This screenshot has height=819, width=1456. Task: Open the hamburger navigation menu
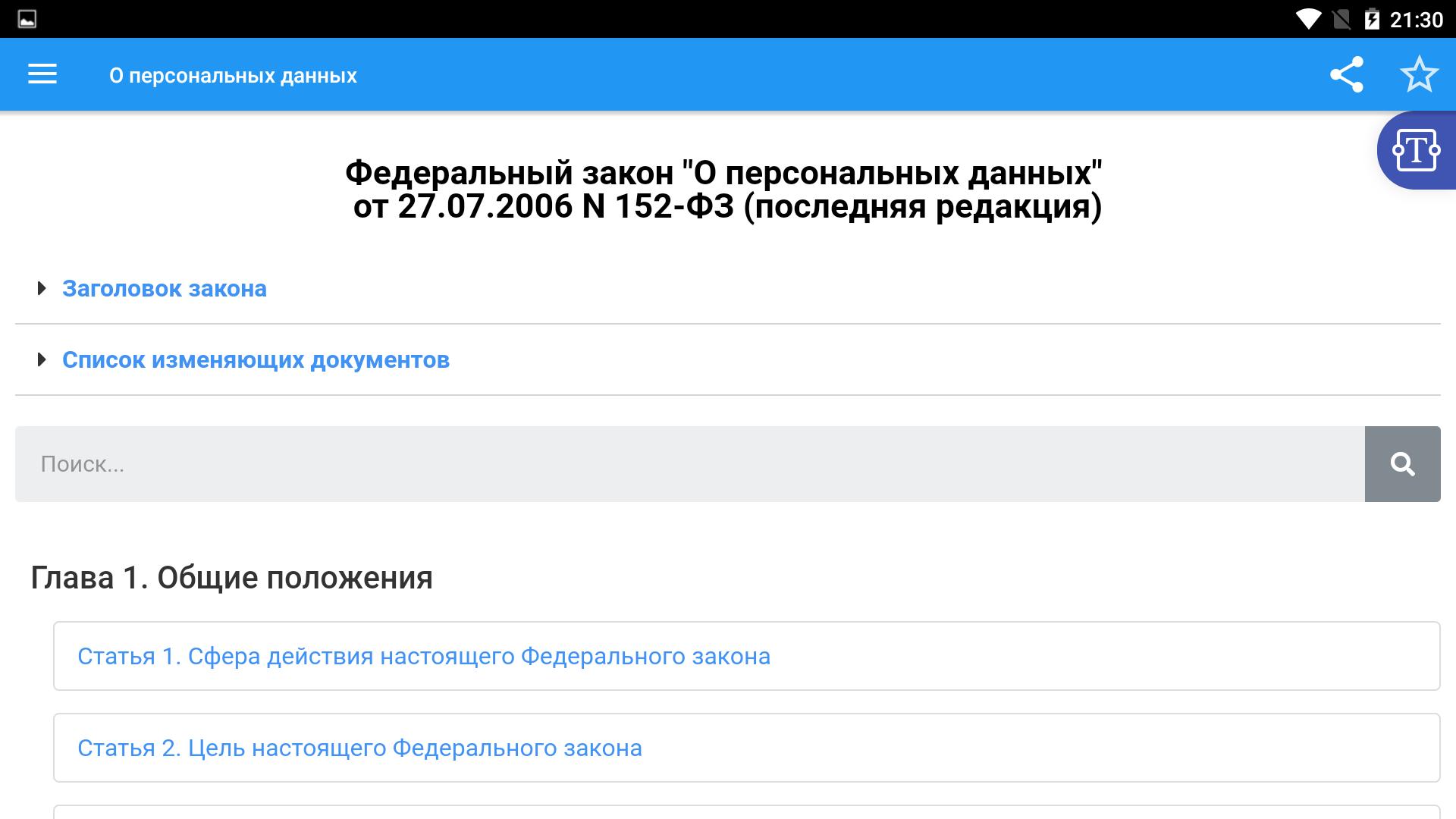42,74
